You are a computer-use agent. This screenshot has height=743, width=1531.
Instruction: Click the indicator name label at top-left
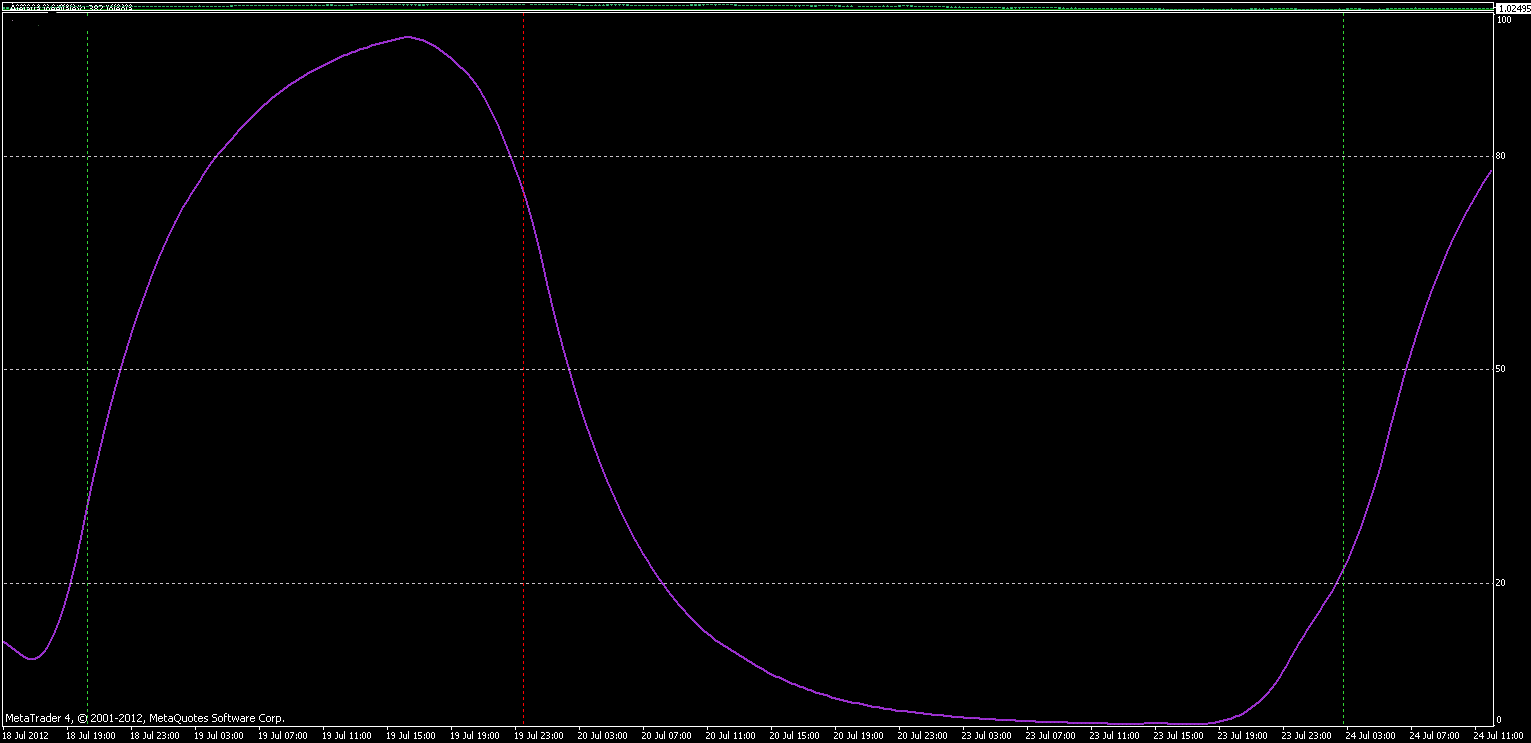(70, 8)
